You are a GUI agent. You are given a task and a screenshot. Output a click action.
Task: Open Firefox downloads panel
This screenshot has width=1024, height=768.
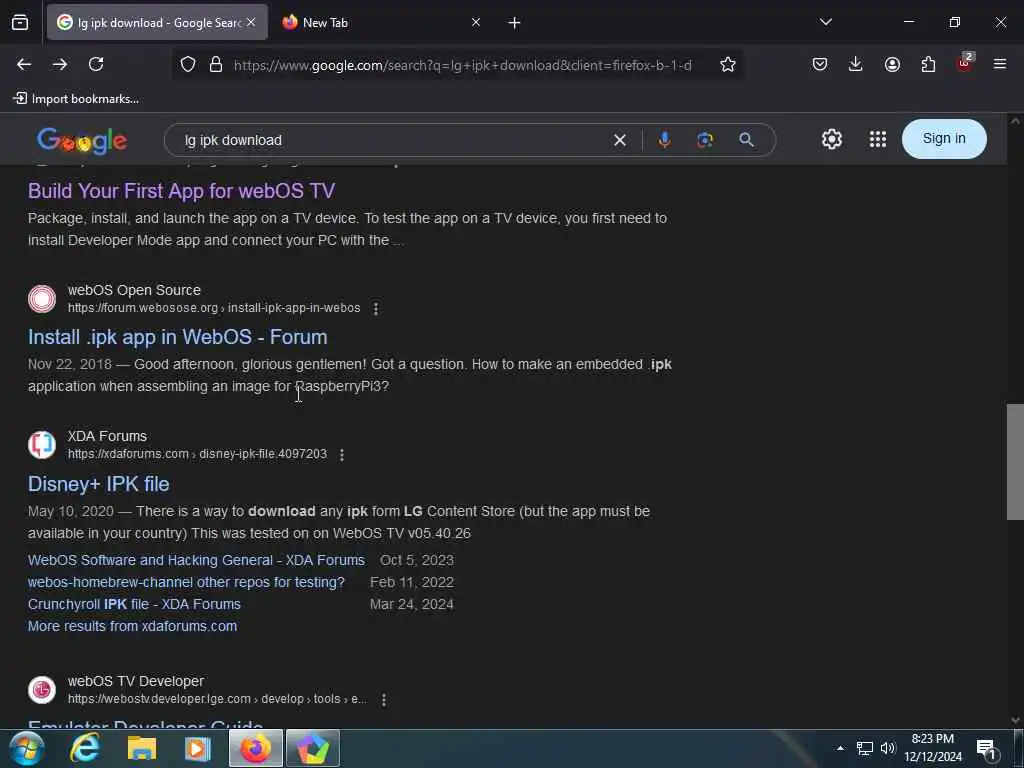856,64
